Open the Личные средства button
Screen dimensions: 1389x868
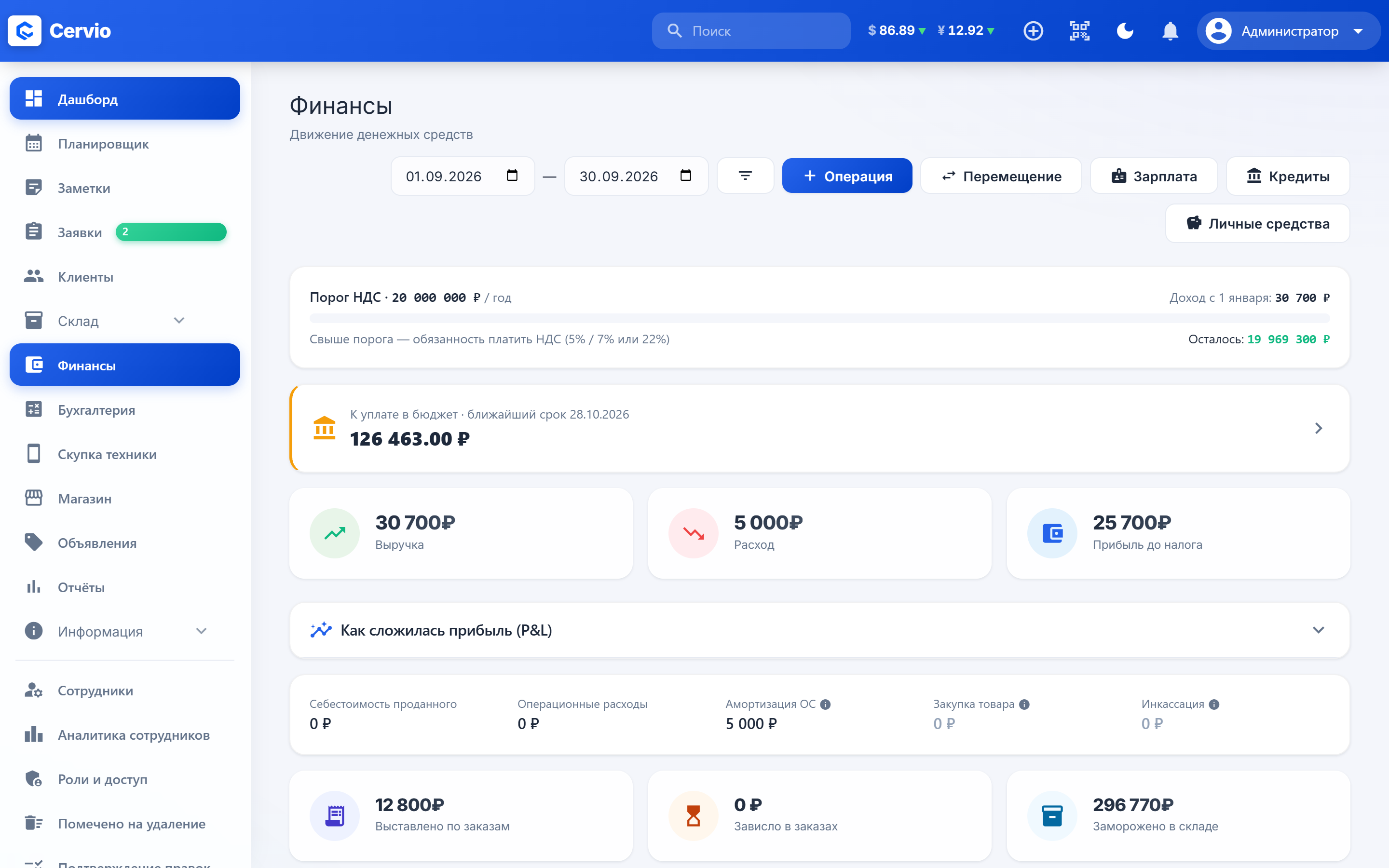point(1257,223)
